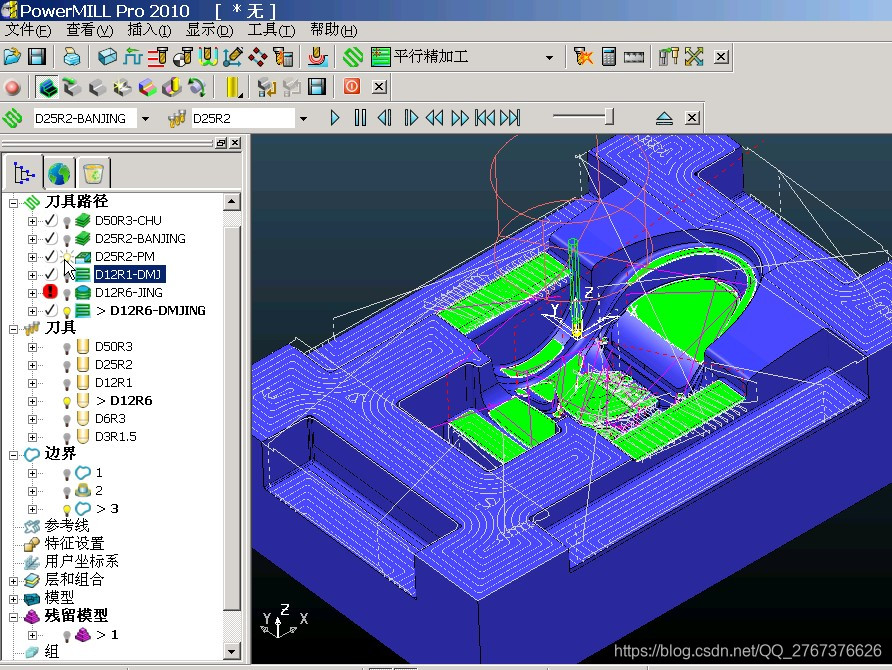The image size is (892, 670).
Task: Click the printer icon in main toolbar
Action: [x=71, y=56]
